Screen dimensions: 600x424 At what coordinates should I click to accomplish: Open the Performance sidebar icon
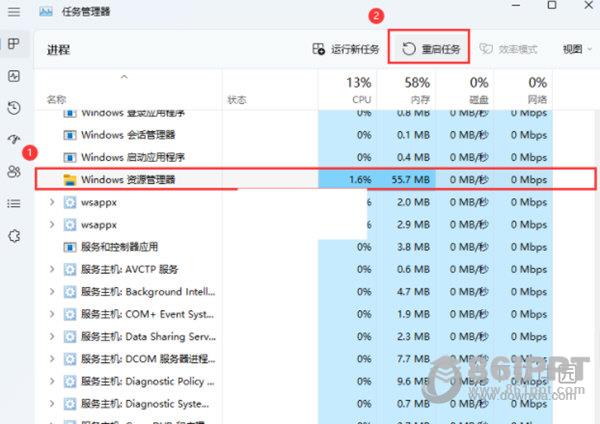14,76
